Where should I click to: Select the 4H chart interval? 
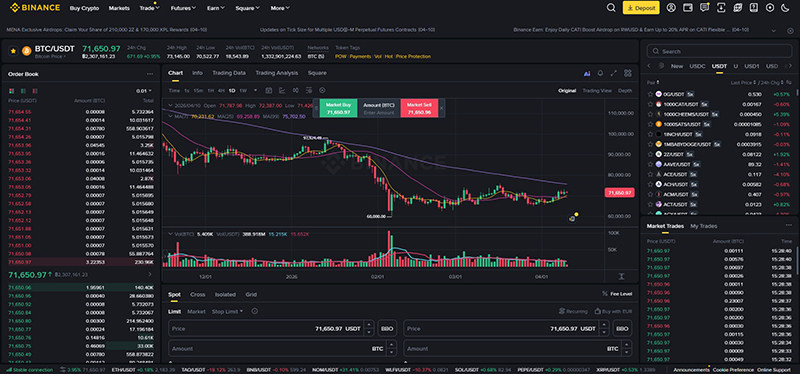[x=221, y=90]
